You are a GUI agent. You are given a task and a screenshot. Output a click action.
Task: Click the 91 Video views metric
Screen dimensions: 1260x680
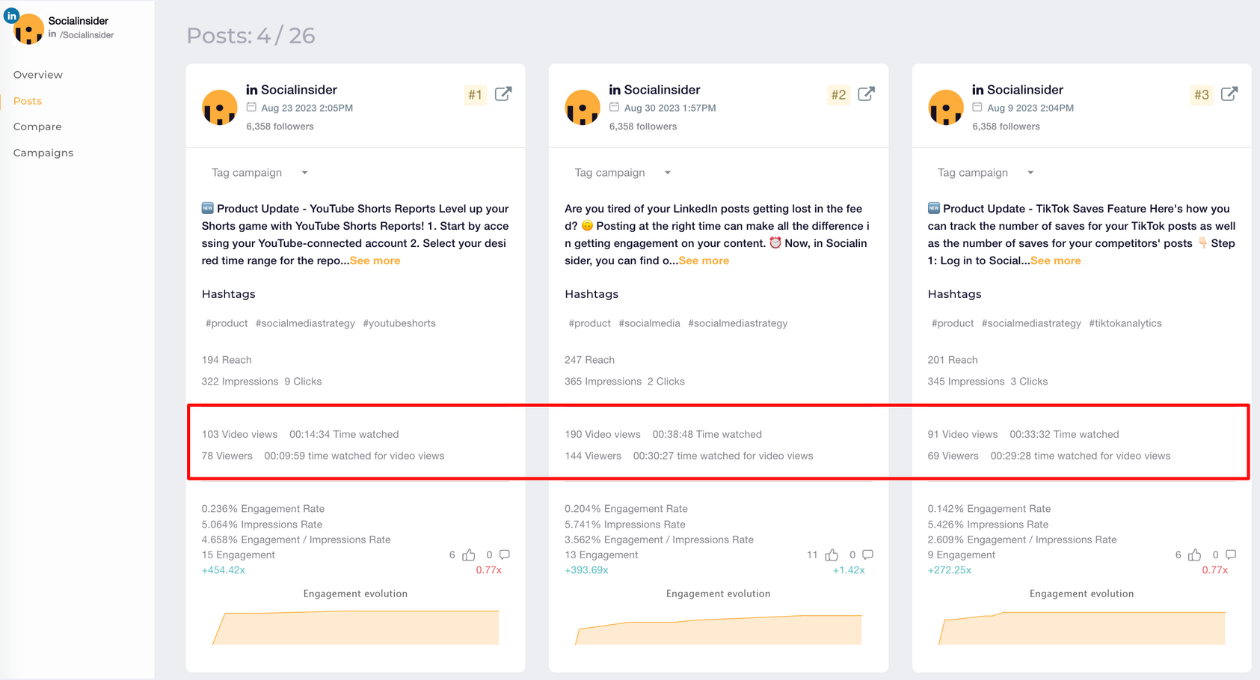962,435
